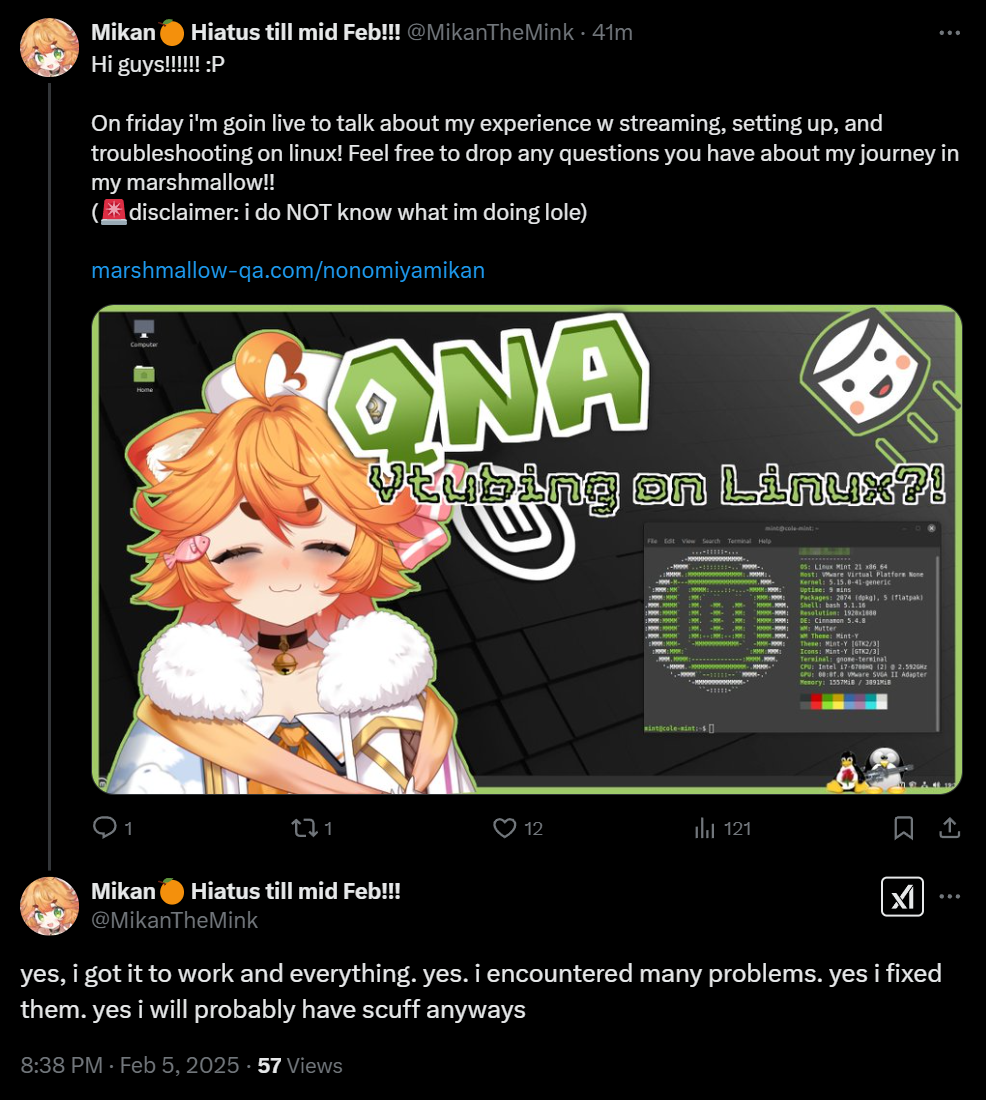
Task: Like the tweet with the heart icon
Action: (505, 829)
